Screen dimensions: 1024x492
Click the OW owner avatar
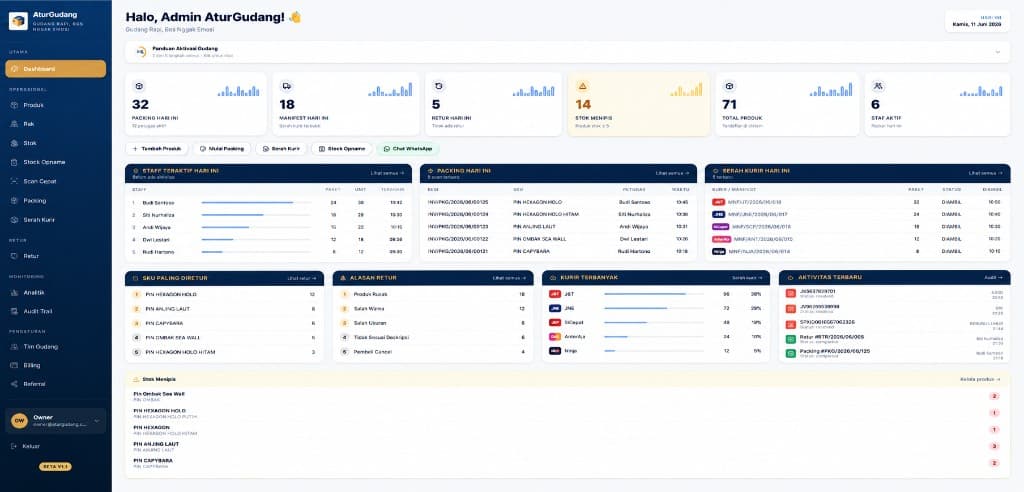coord(20,421)
